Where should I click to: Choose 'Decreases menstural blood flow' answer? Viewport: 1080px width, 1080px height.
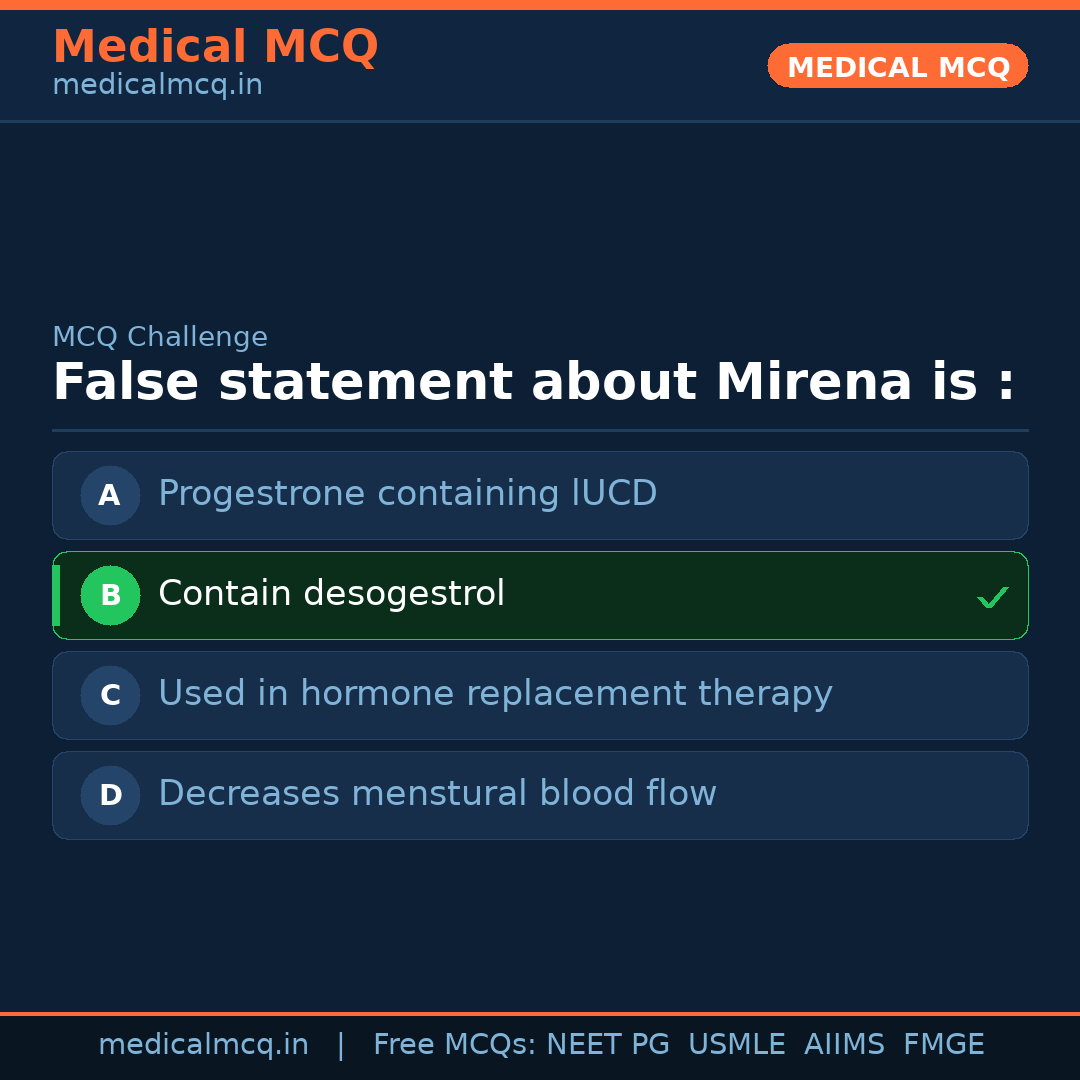coord(437,794)
